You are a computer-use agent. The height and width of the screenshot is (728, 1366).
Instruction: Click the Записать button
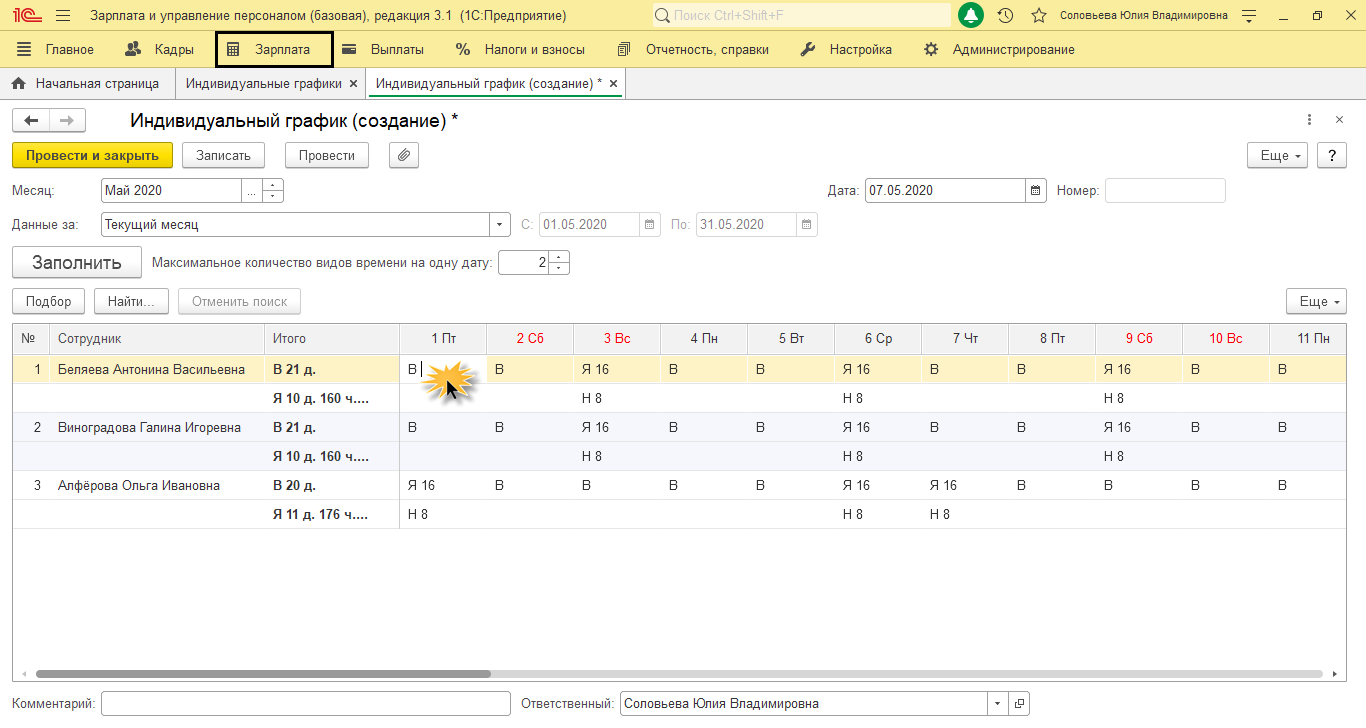(x=223, y=155)
